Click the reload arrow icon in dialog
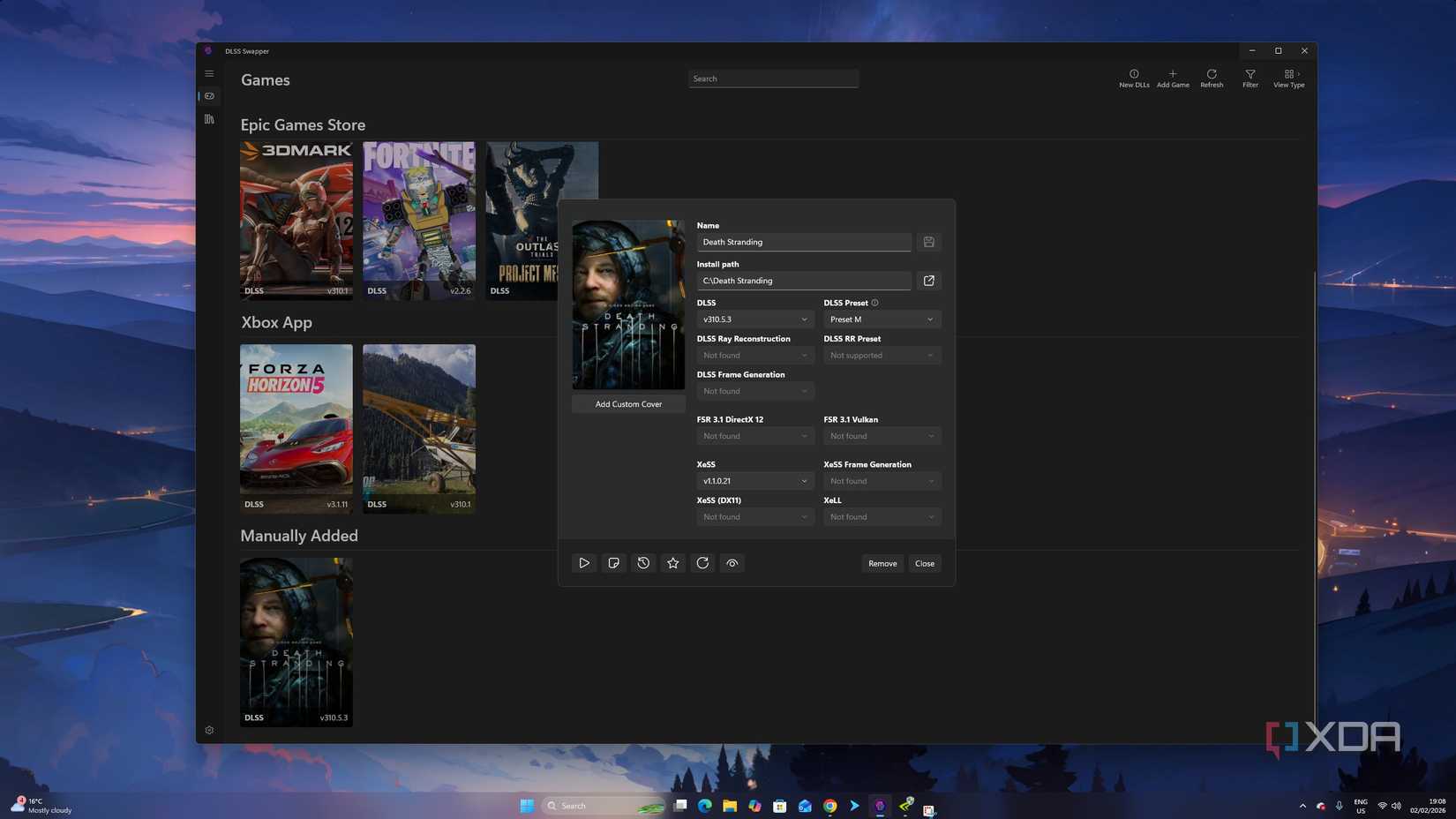Viewport: 1456px width, 819px height. pos(702,563)
